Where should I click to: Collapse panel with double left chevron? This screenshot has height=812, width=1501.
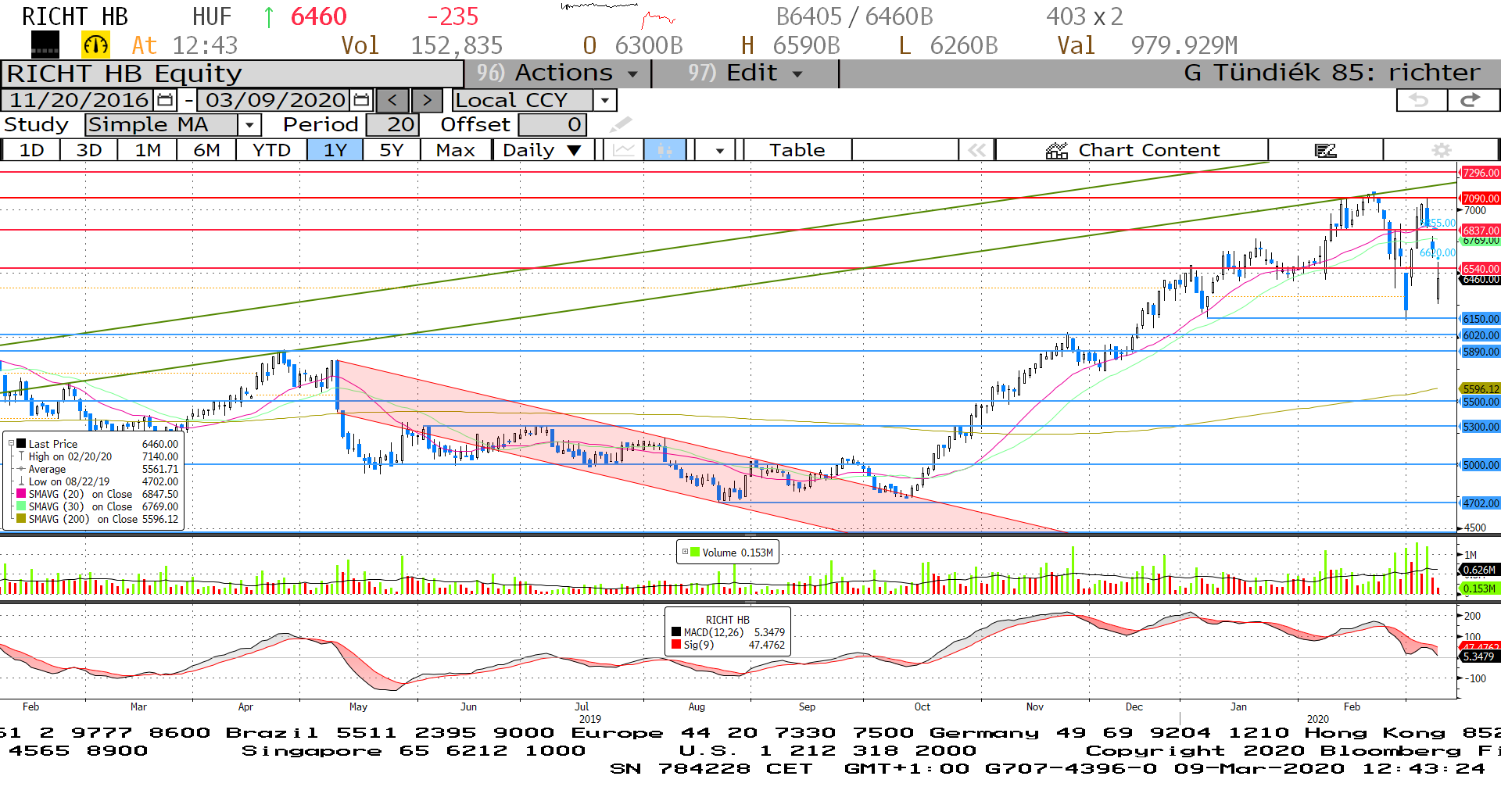click(x=976, y=150)
